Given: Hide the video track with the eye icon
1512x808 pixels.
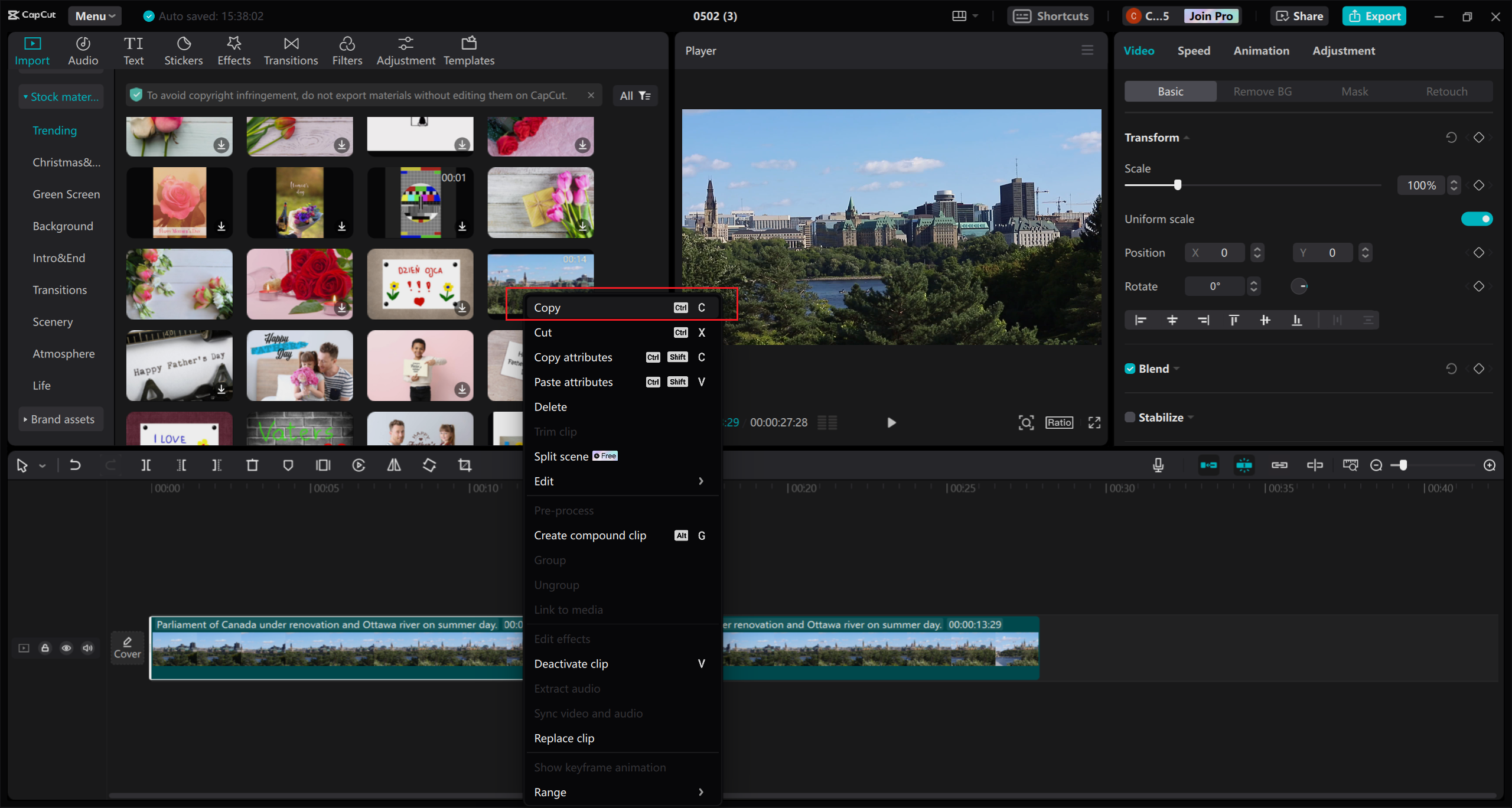Looking at the screenshot, I should point(66,648).
